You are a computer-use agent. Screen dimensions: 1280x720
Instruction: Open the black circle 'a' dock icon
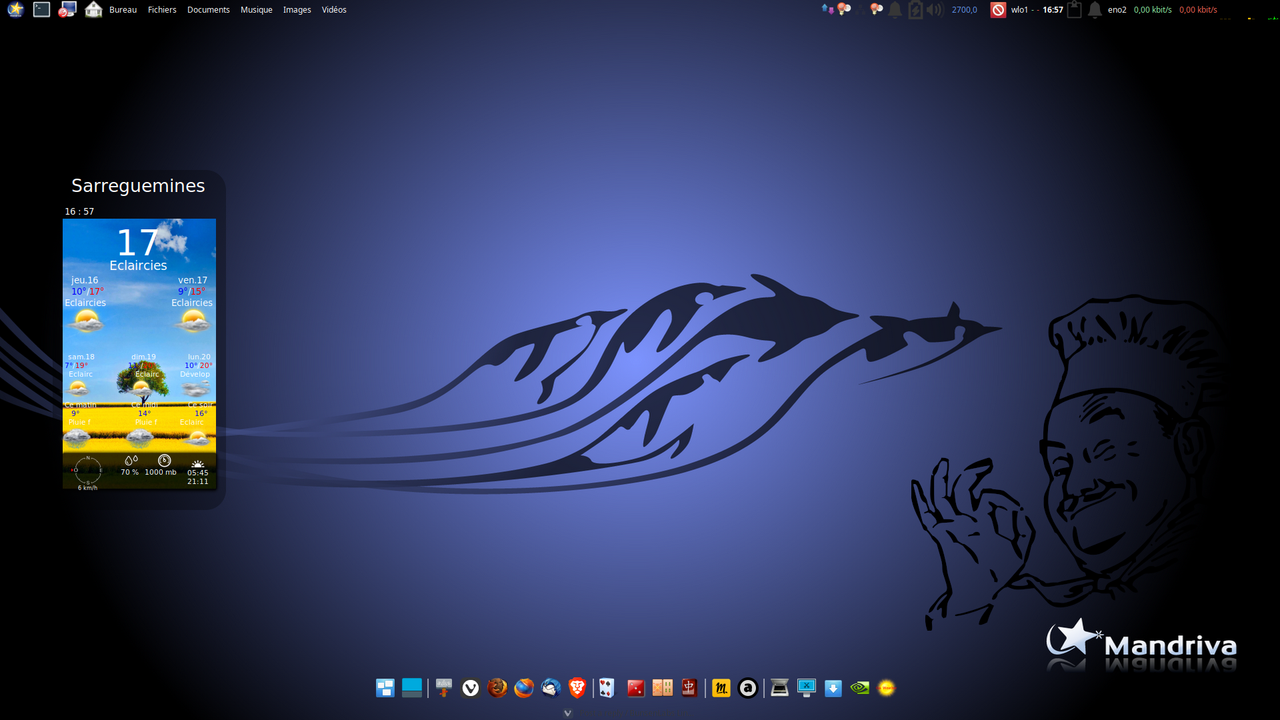pos(748,688)
